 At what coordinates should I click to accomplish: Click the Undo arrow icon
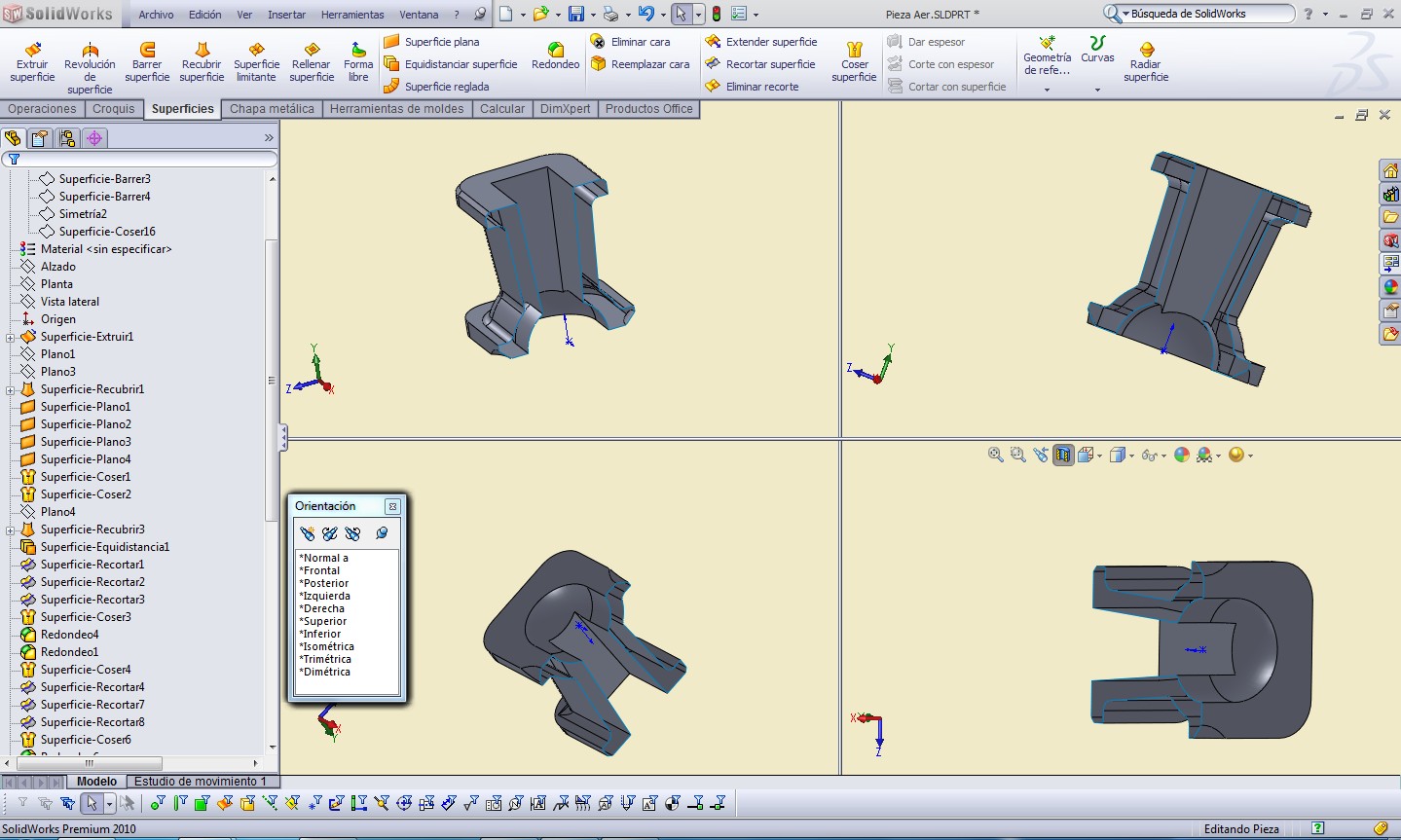pos(645,14)
